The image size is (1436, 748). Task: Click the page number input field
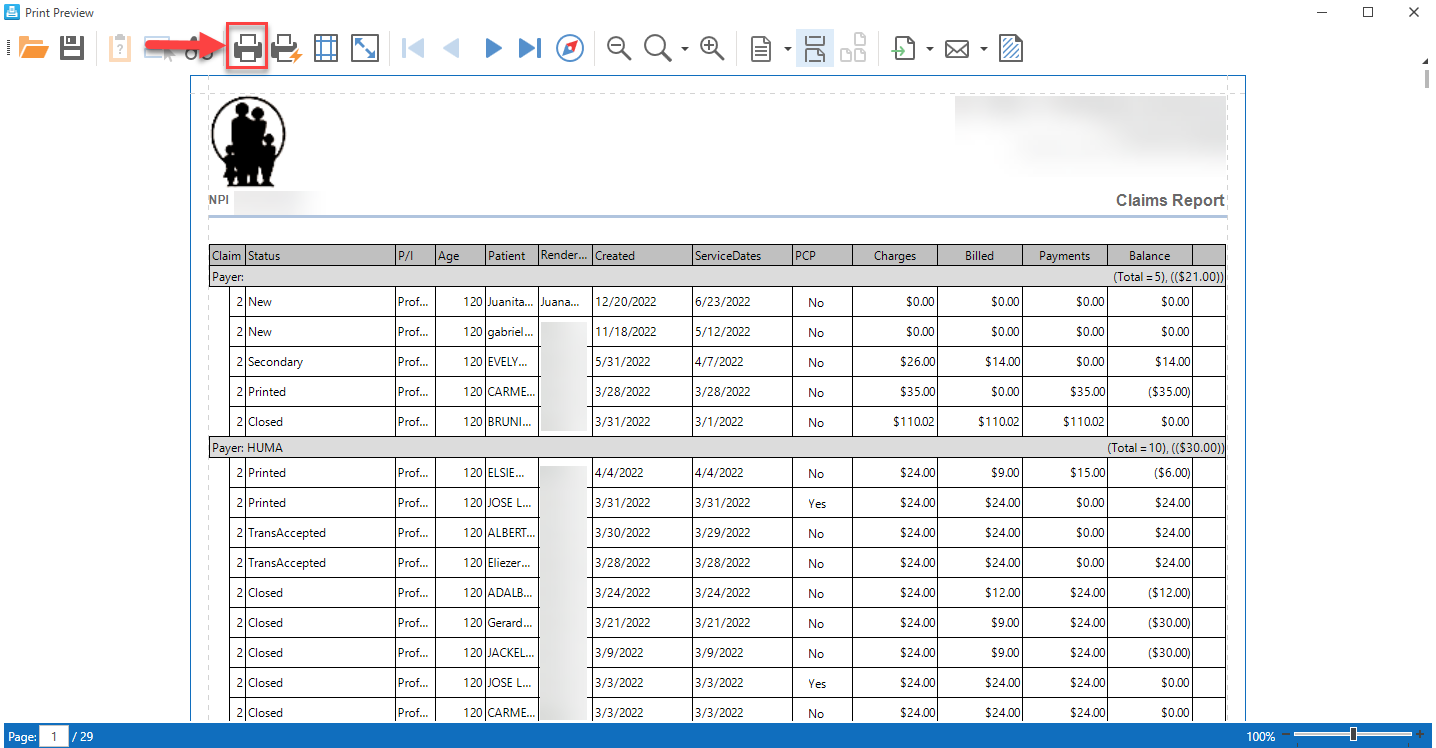click(54, 736)
